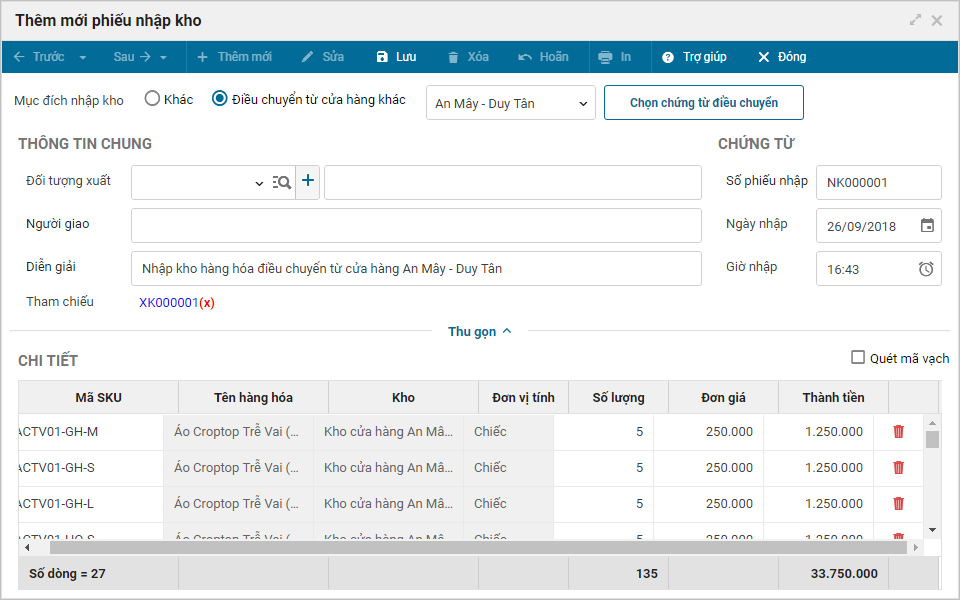Click the Tên hàng hóa column header
This screenshot has width=960, height=600.
pos(253,397)
